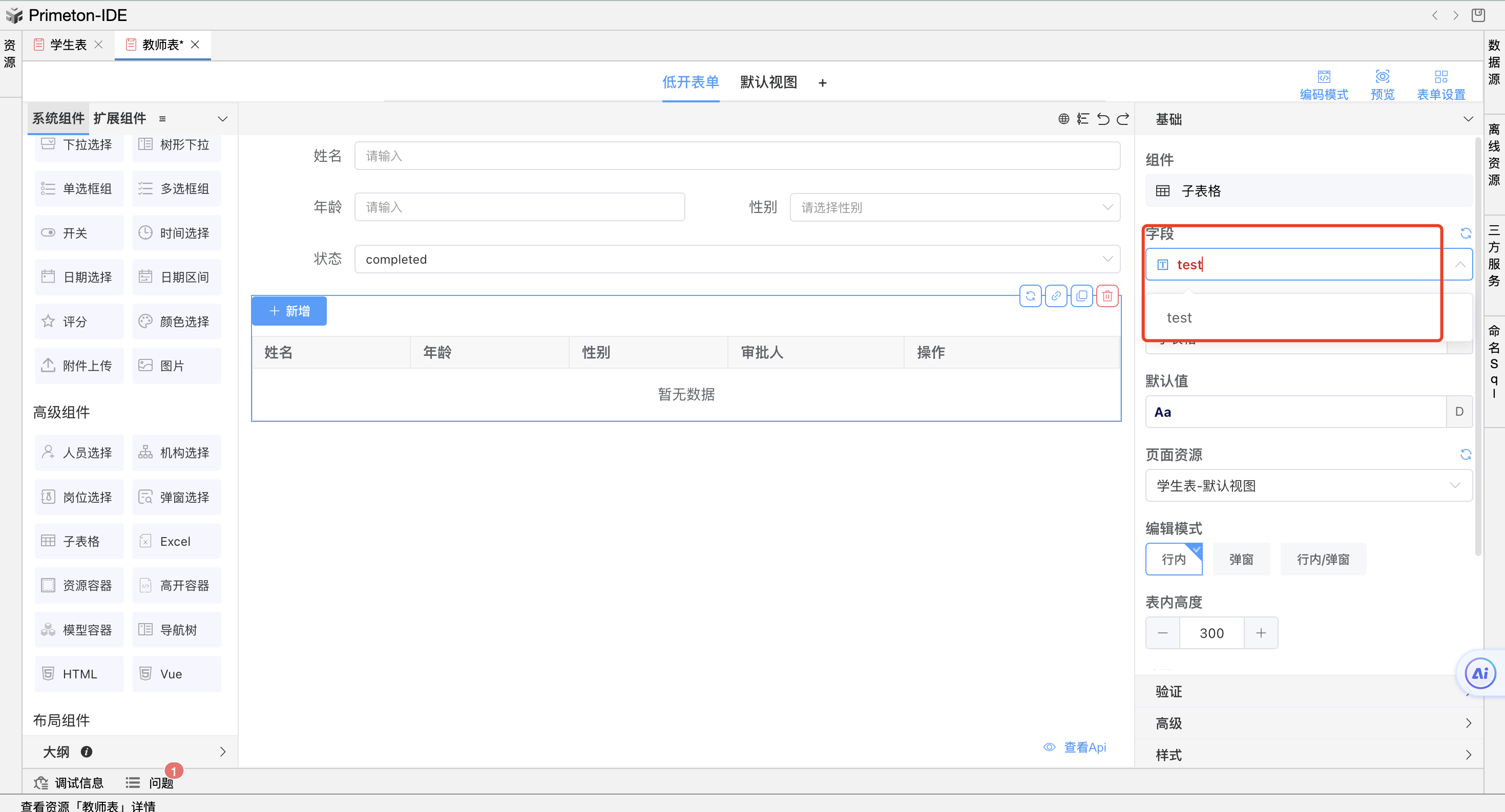Increase the 表内高度 value with plus
1505x812 pixels.
[x=1261, y=633]
